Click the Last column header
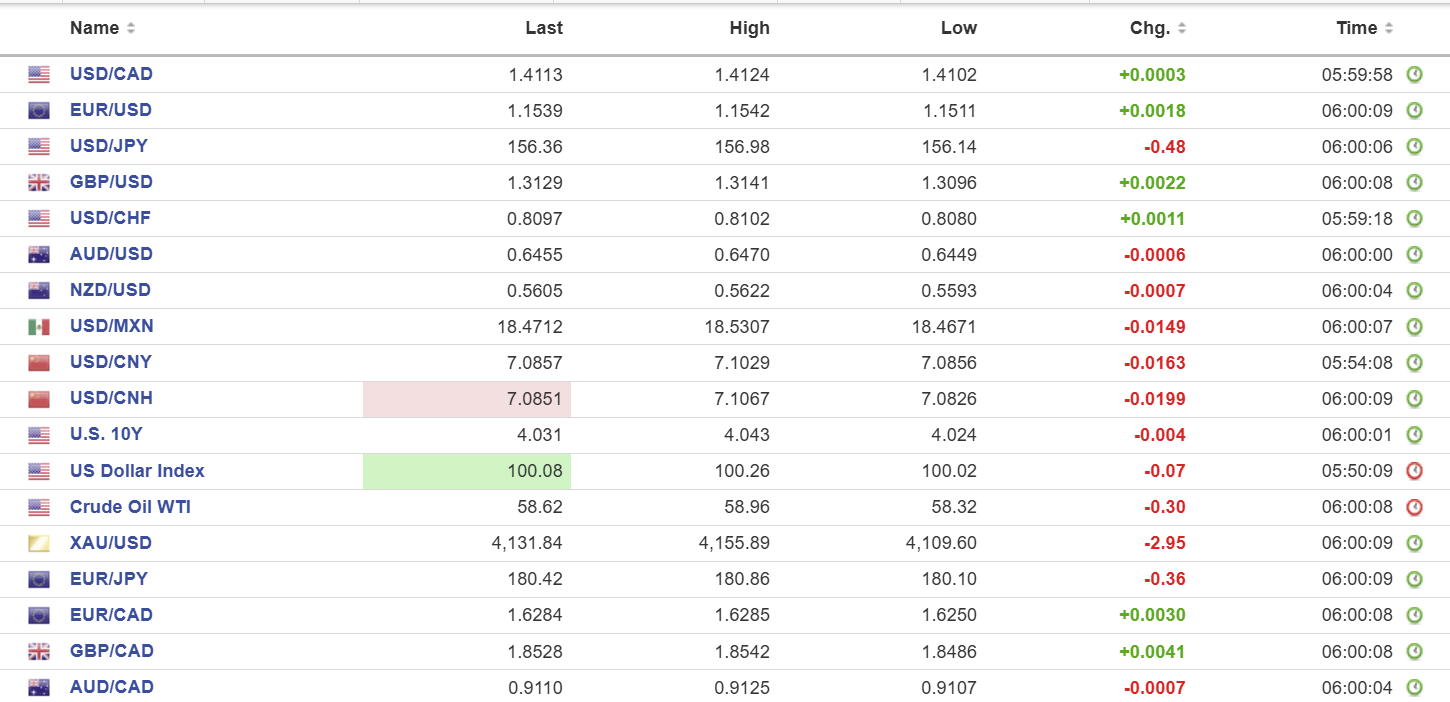Viewport: 1450px width, 702px height. (x=543, y=28)
